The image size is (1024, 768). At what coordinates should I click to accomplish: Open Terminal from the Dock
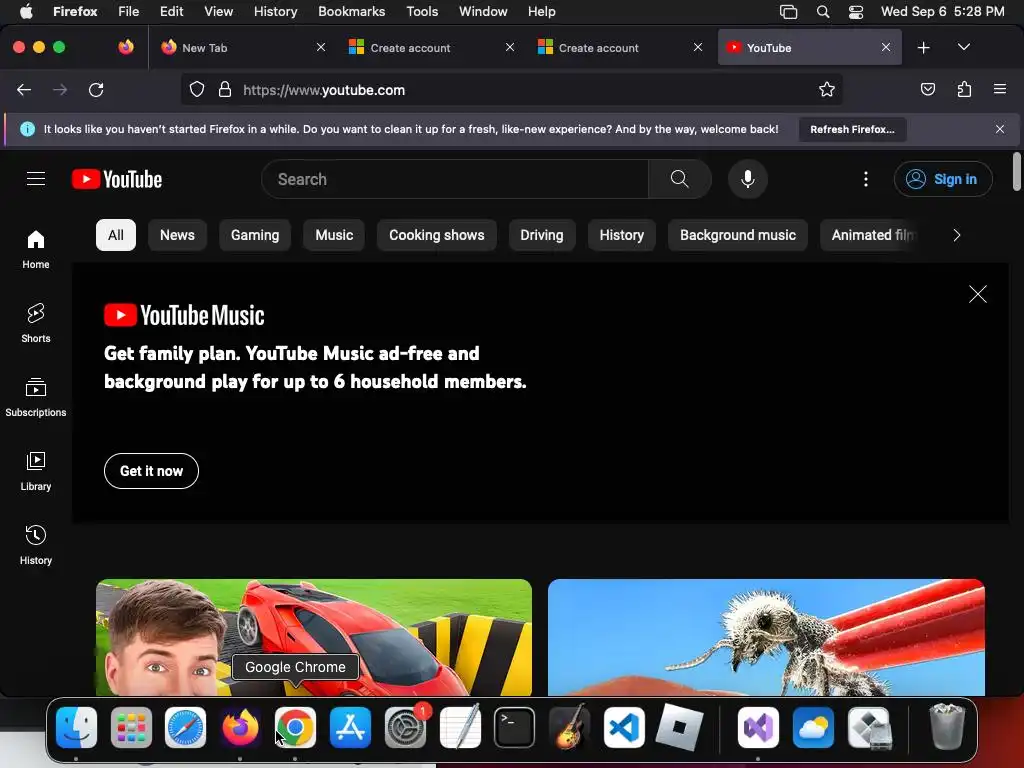[514, 728]
